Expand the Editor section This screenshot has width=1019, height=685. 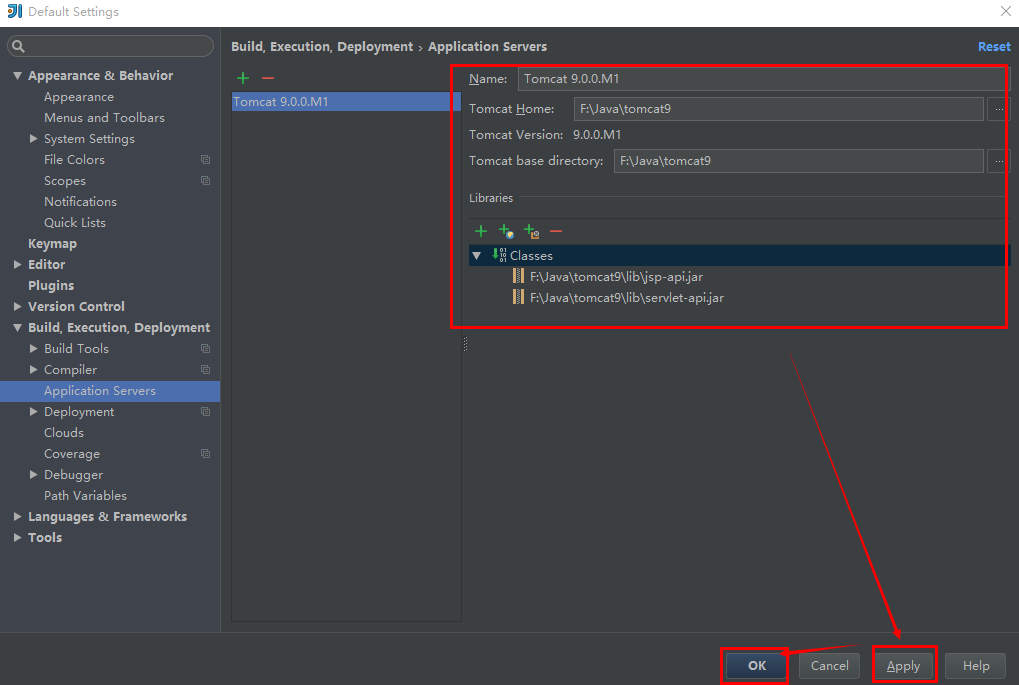(x=18, y=265)
